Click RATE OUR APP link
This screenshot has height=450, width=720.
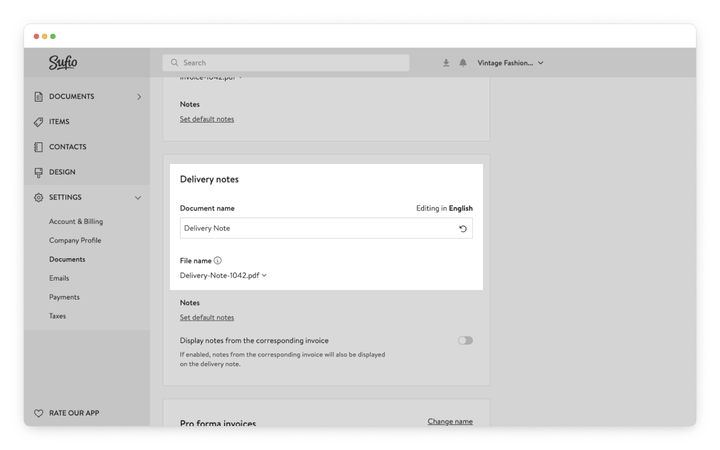(74, 413)
